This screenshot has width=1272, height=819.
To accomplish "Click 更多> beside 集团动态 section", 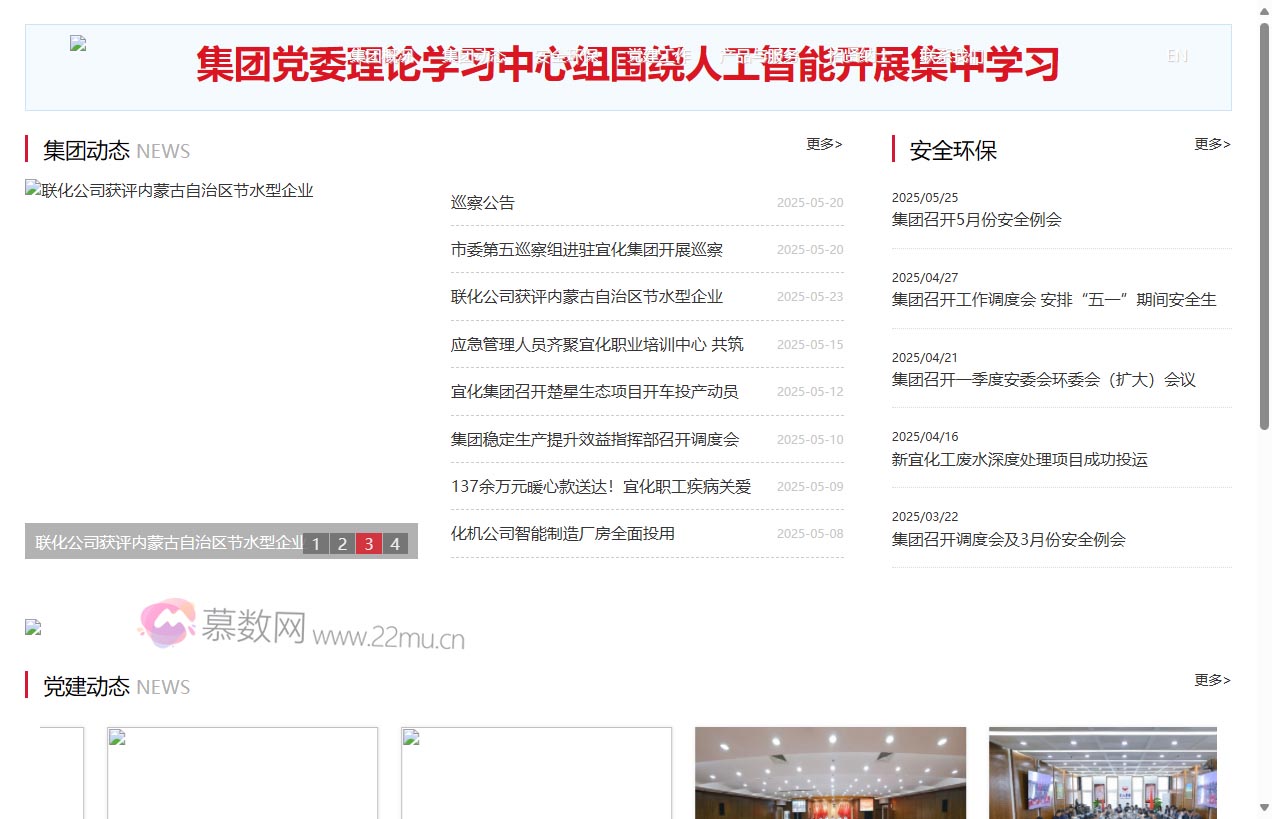I will [x=823, y=143].
